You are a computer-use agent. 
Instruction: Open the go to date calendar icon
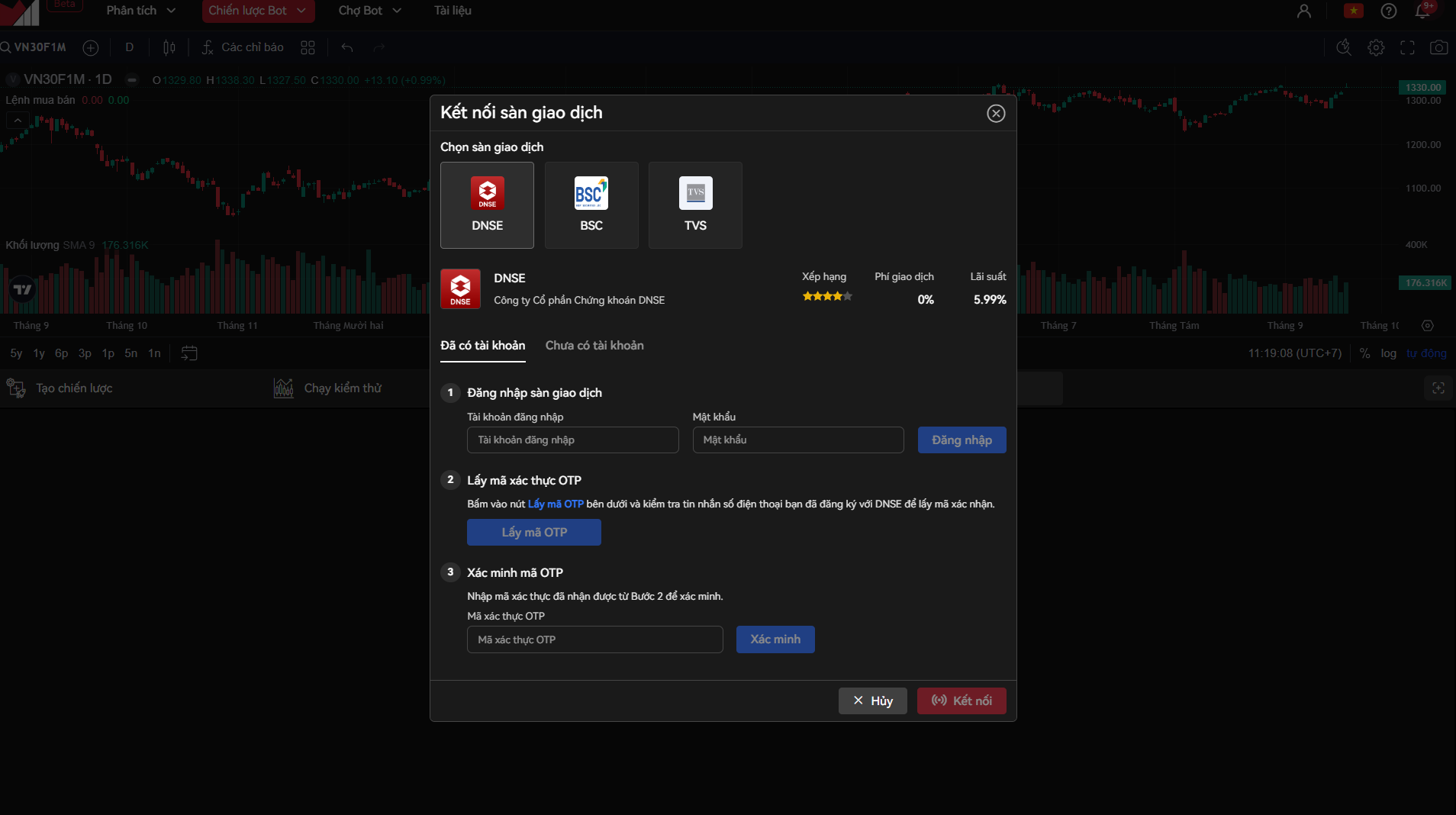(x=189, y=353)
